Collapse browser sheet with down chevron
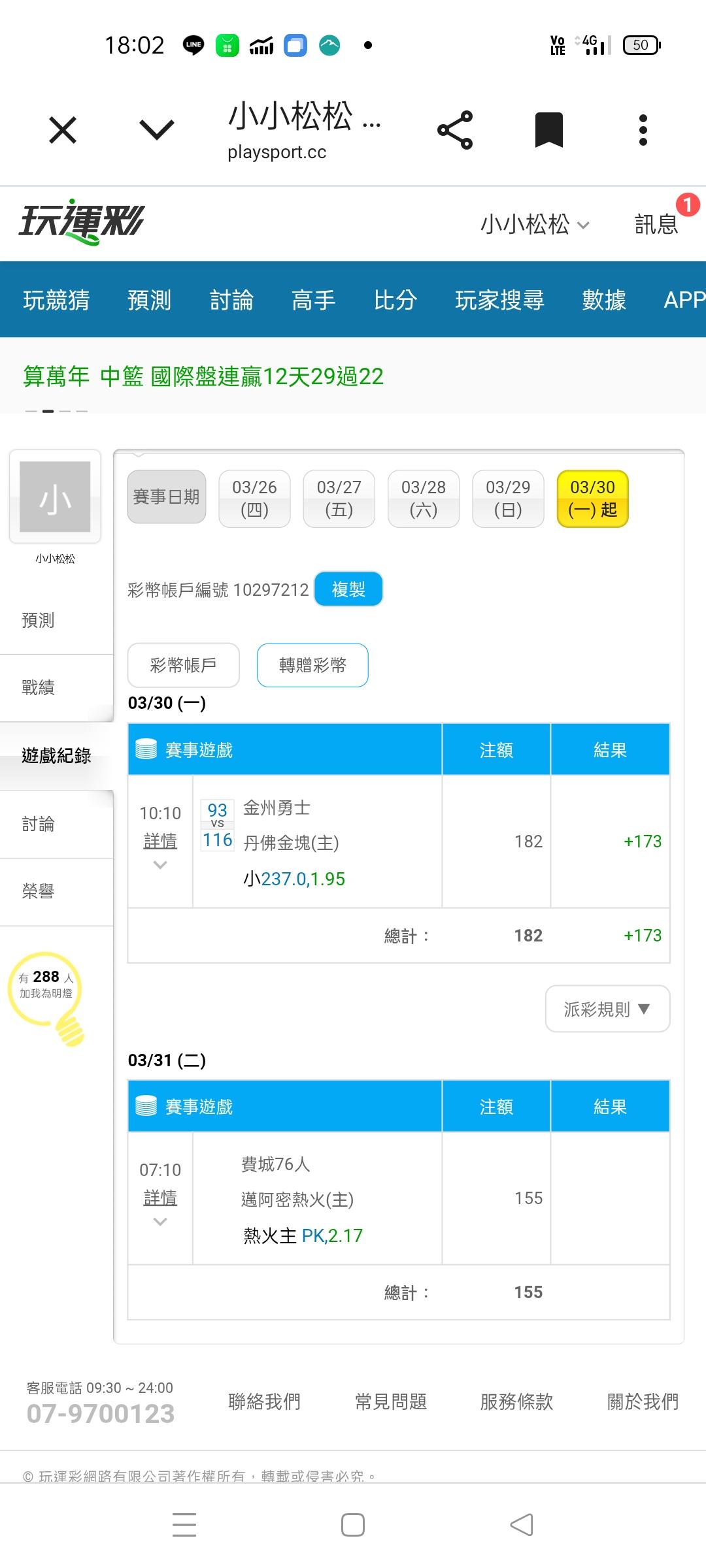This screenshot has width=706, height=1568. point(157,130)
